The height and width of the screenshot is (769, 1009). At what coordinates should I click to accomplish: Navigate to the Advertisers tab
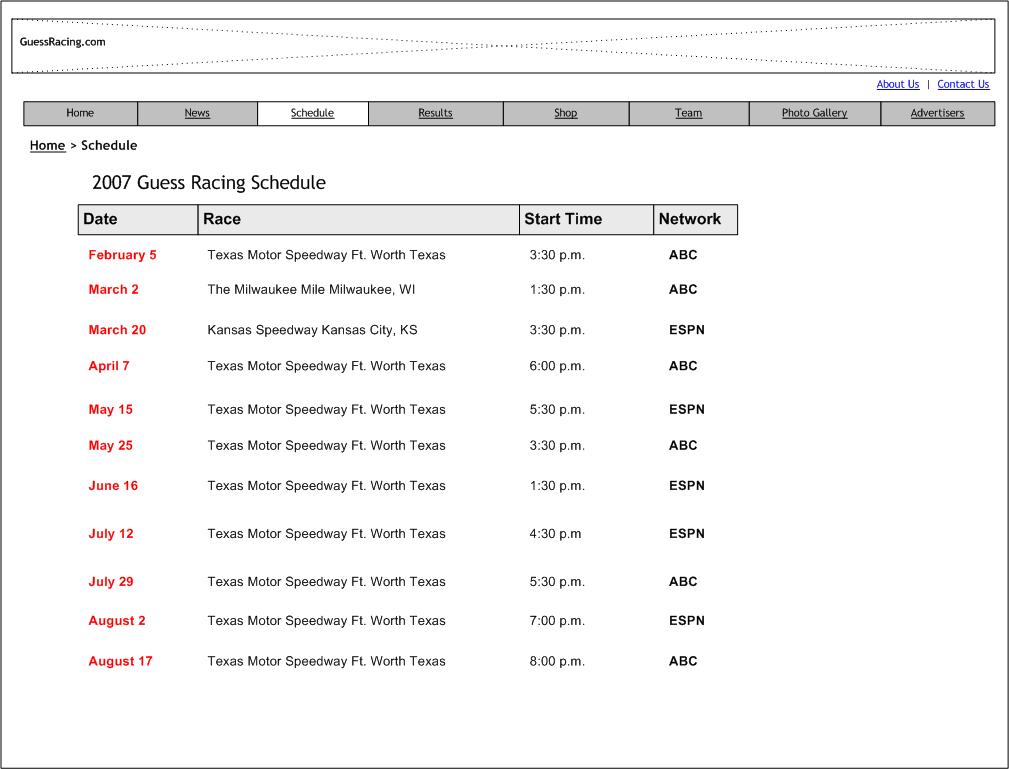937,113
